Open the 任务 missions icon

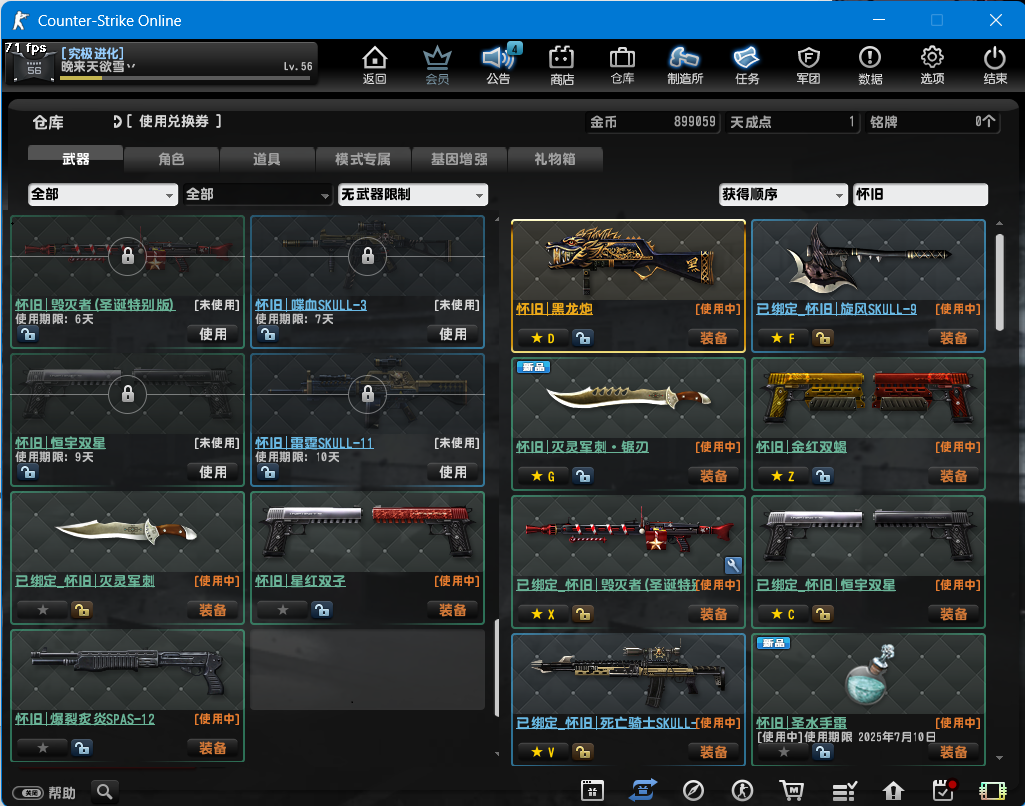click(x=747, y=65)
